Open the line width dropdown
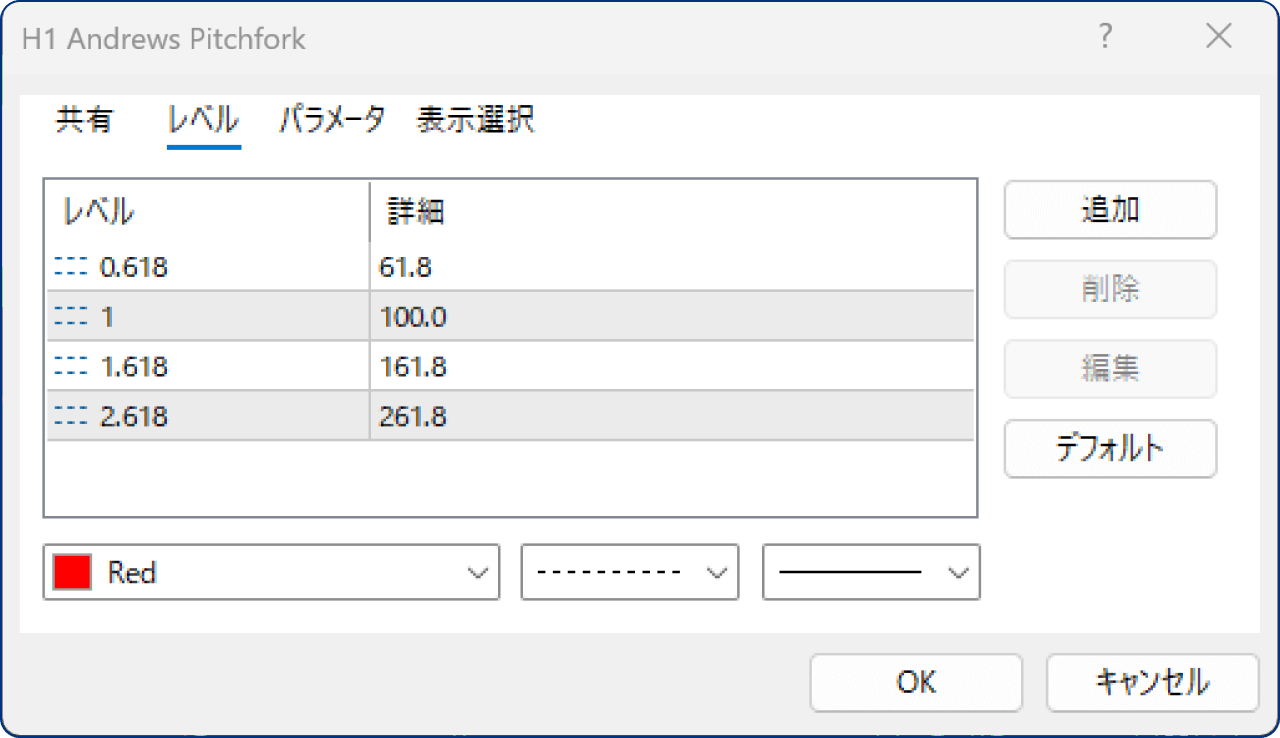 pos(957,571)
